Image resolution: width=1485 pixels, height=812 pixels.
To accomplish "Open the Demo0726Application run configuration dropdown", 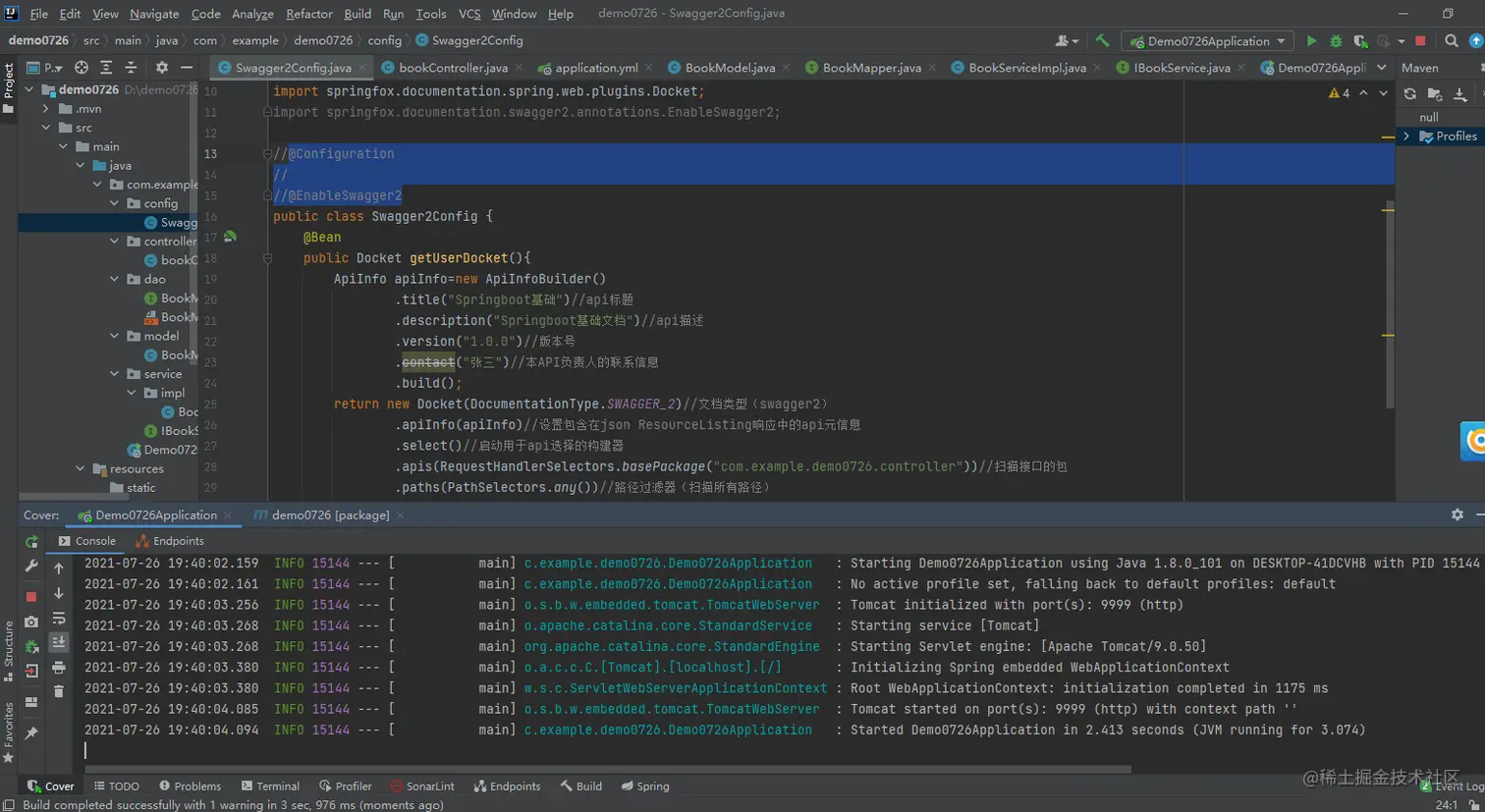I will (x=1208, y=41).
